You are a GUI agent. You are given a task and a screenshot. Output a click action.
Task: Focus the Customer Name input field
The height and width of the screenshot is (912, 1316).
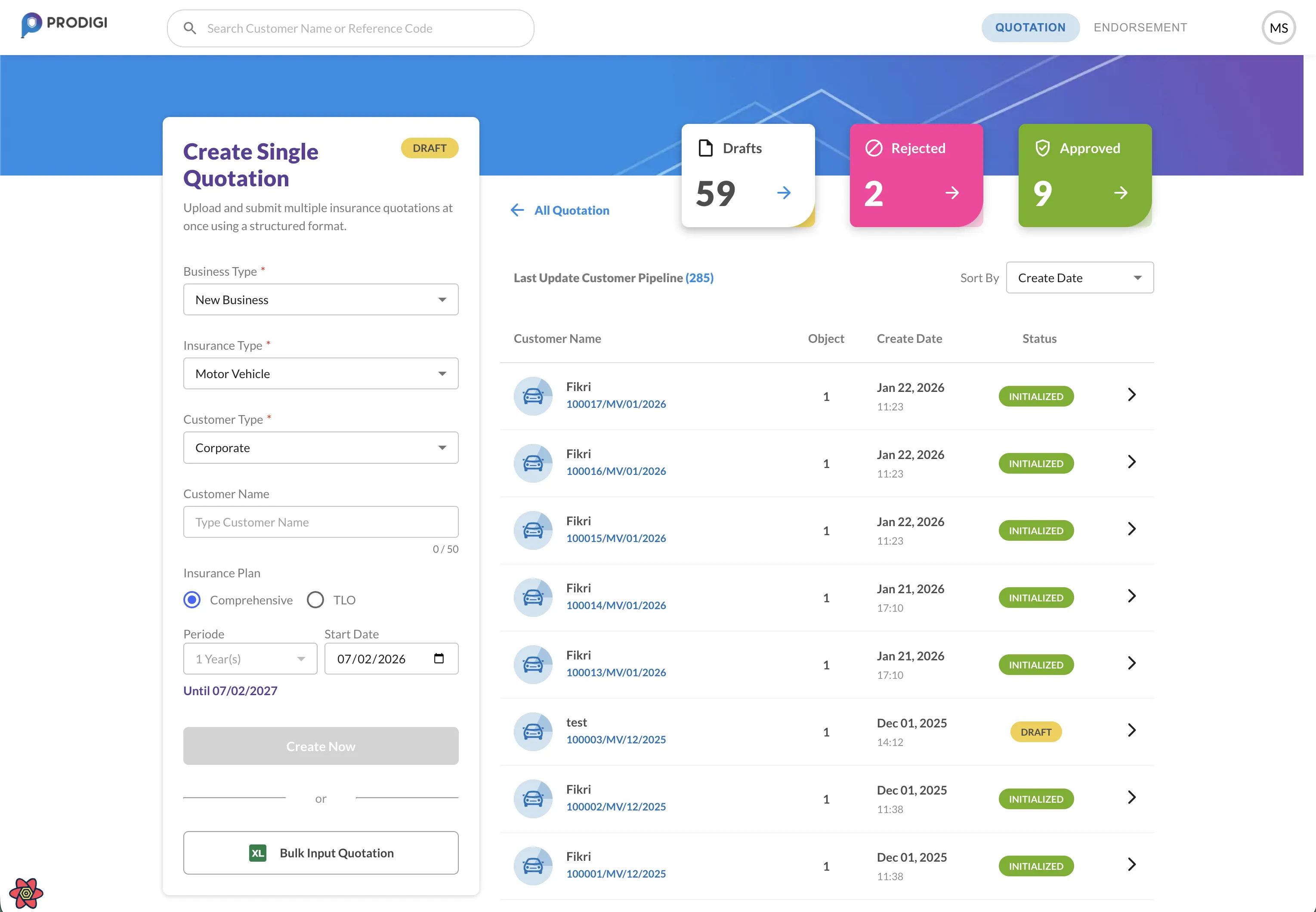coord(321,522)
